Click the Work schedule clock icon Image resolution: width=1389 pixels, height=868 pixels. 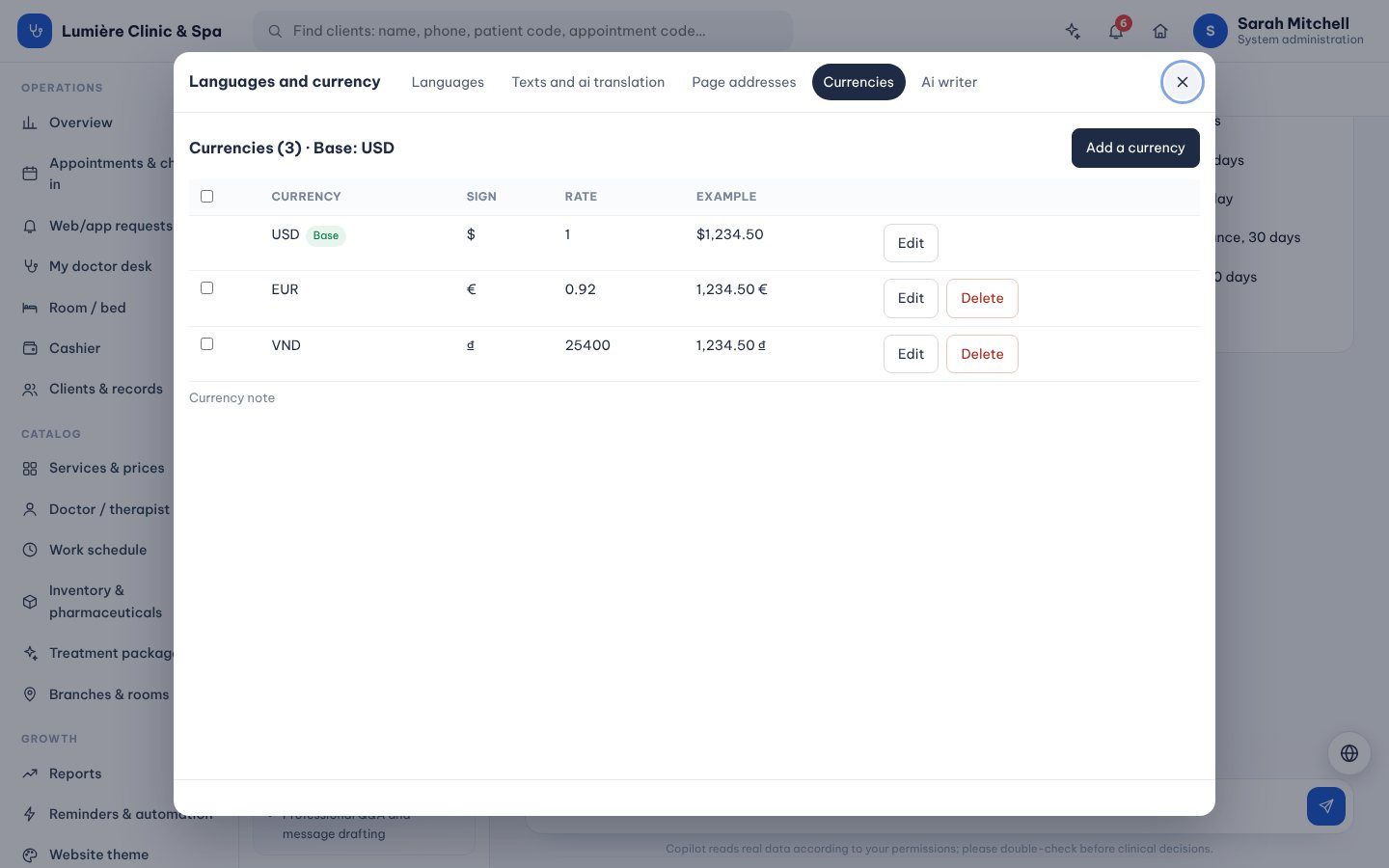point(30,550)
